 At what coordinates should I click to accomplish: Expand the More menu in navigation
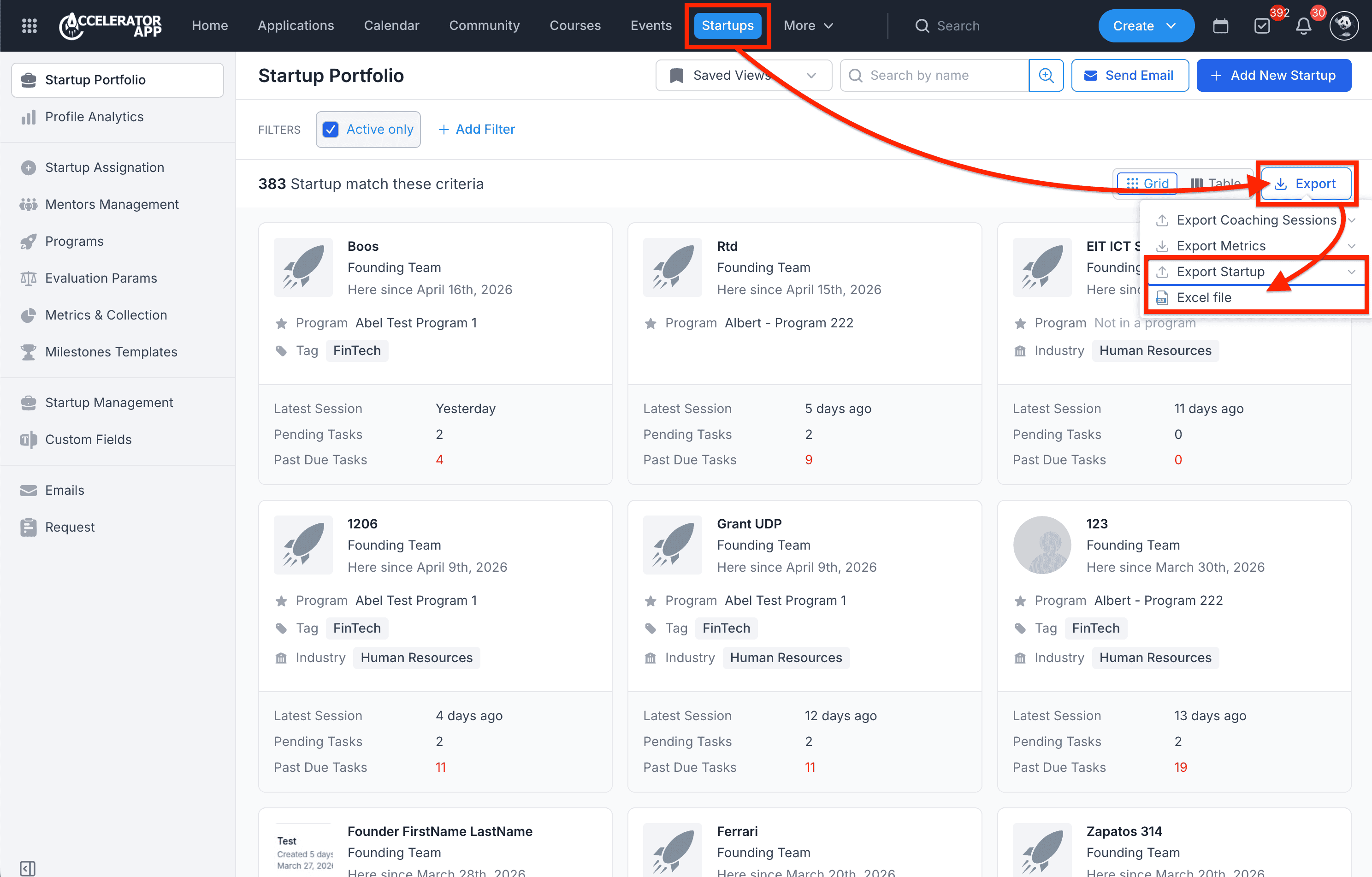[809, 26]
